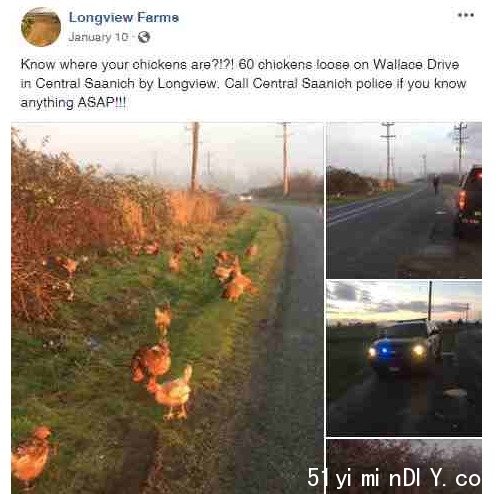Open the three-dot post options menu
499x494 pixels.
(466, 15)
